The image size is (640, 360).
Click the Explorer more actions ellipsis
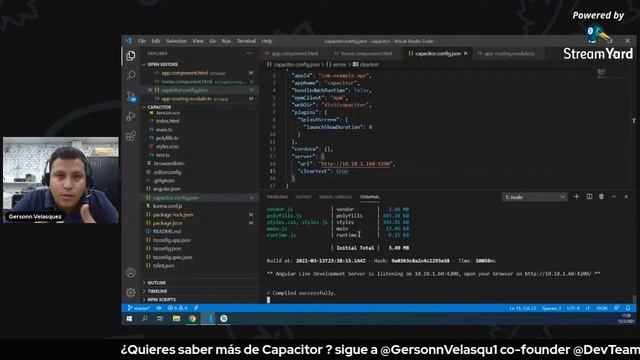coord(249,53)
